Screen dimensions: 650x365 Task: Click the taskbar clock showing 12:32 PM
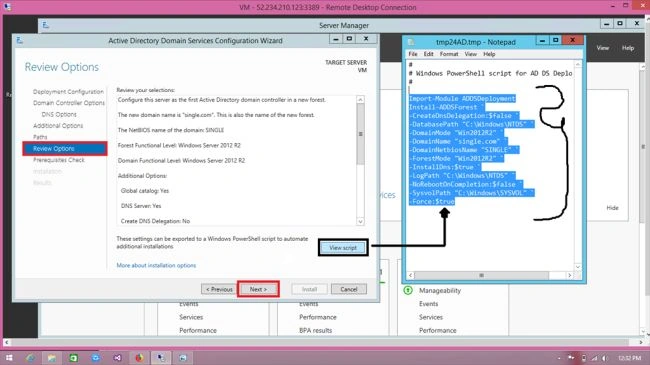tap(629, 358)
